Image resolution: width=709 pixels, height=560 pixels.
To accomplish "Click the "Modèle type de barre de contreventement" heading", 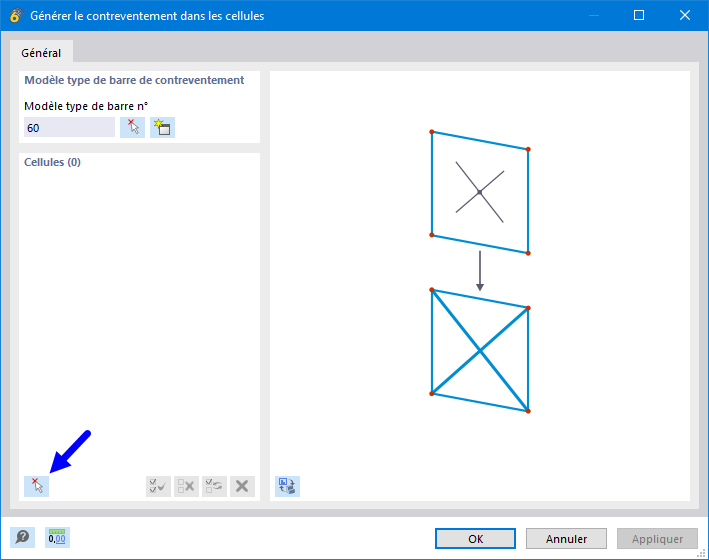I will tap(134, 80).
